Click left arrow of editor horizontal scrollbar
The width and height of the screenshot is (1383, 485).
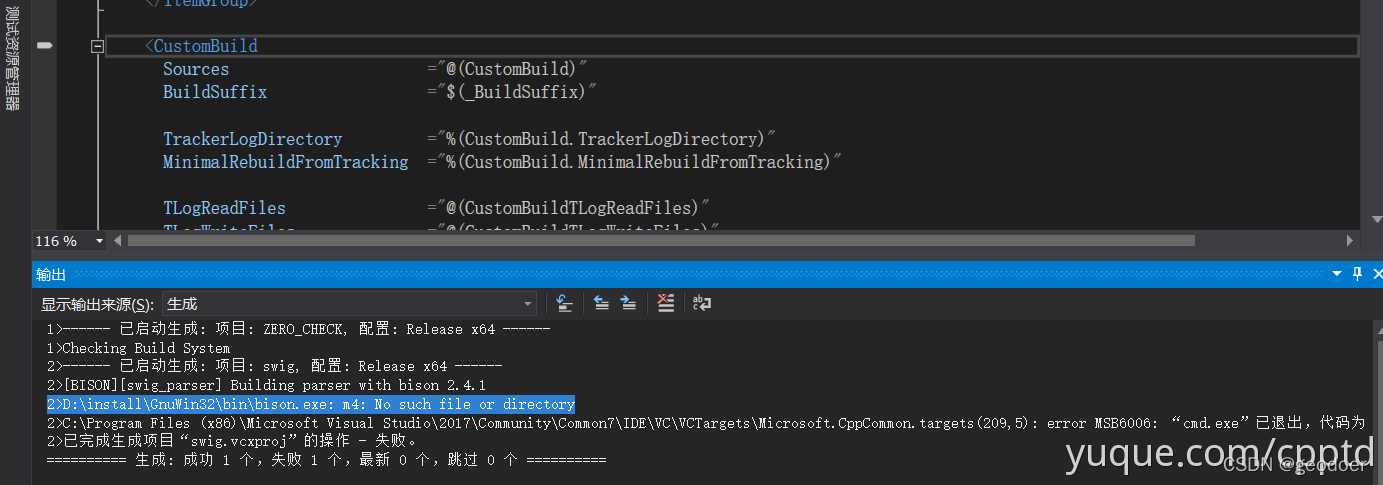tap(118, 241)
